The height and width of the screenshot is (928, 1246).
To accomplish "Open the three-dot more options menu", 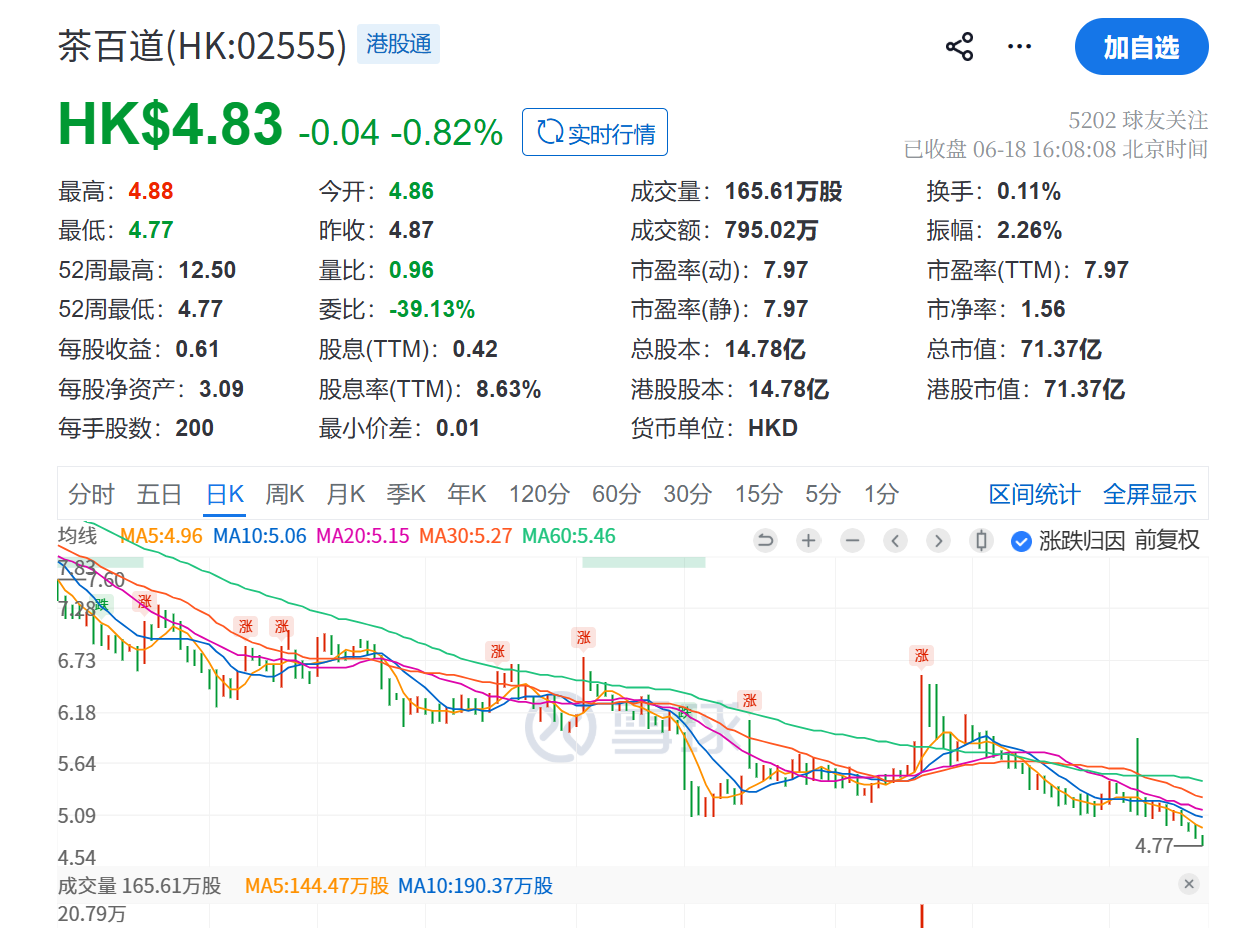I will [x=1019, y=47].
